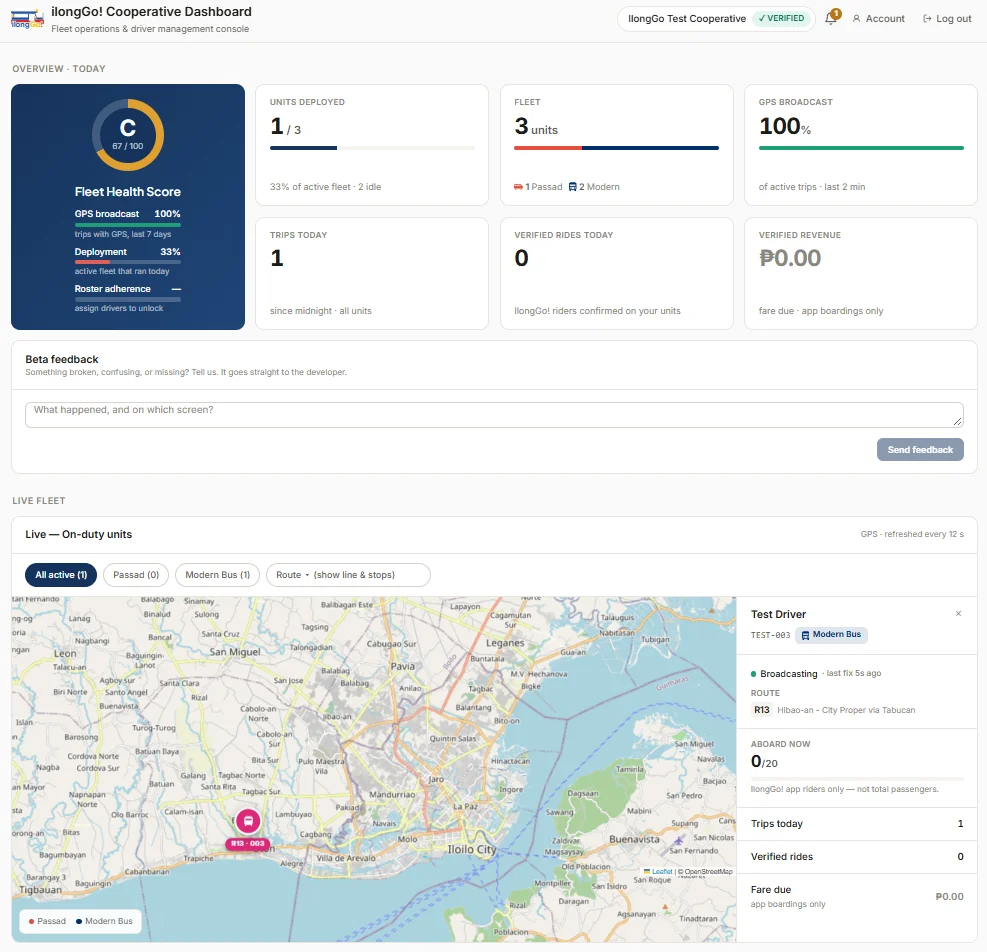987x952 pixels.
Task: Click the GPS broadcast 100% health metric
Action: coord(128,223)
